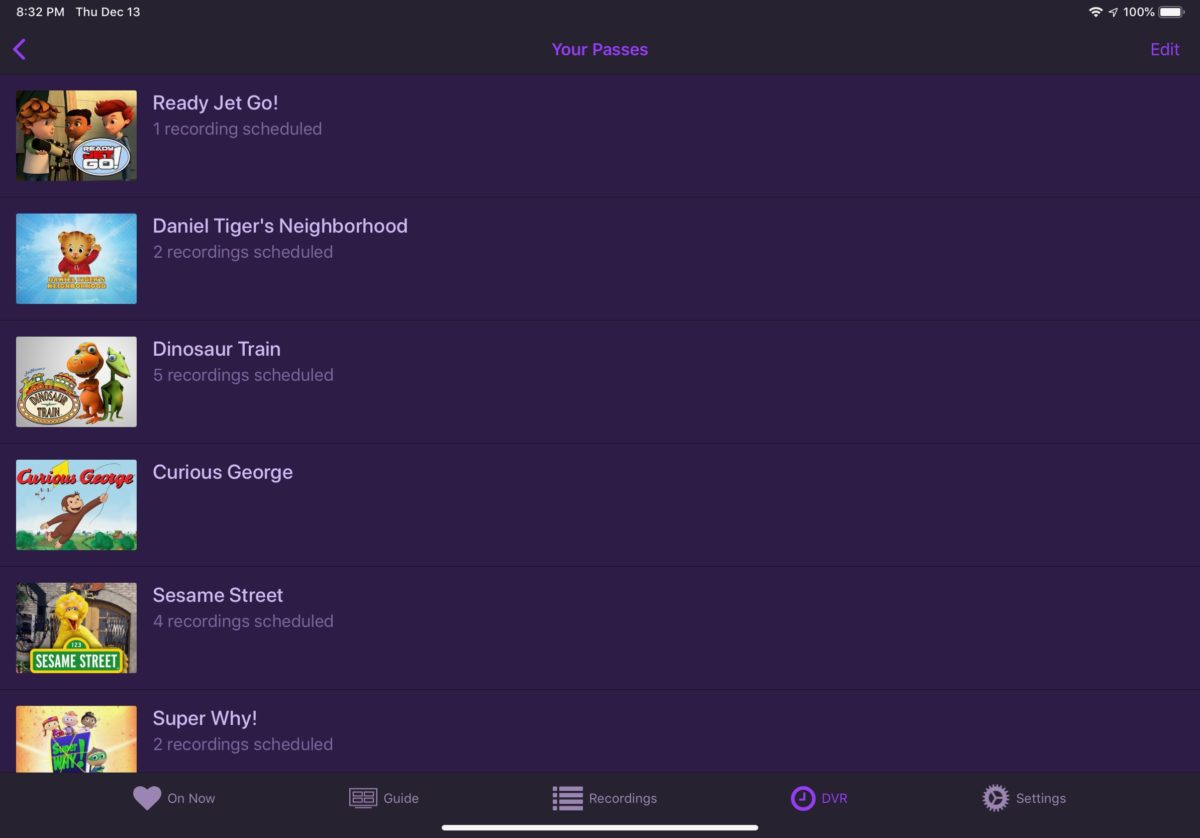Open the Sesame Street thumbnail
1200x838 pixels.
[x=76, y=628]
